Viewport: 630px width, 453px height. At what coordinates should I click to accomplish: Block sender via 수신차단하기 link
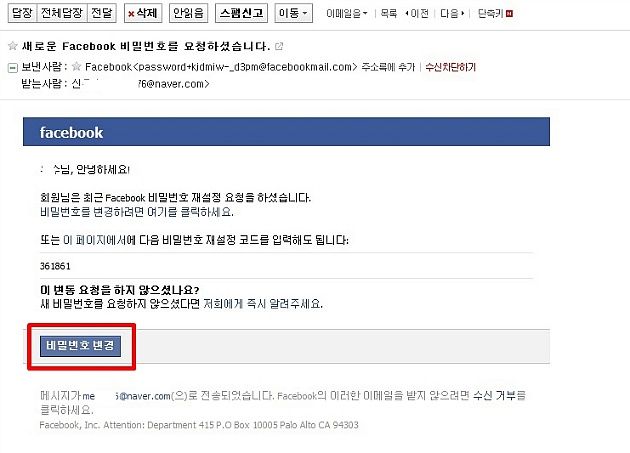(450, 67)
